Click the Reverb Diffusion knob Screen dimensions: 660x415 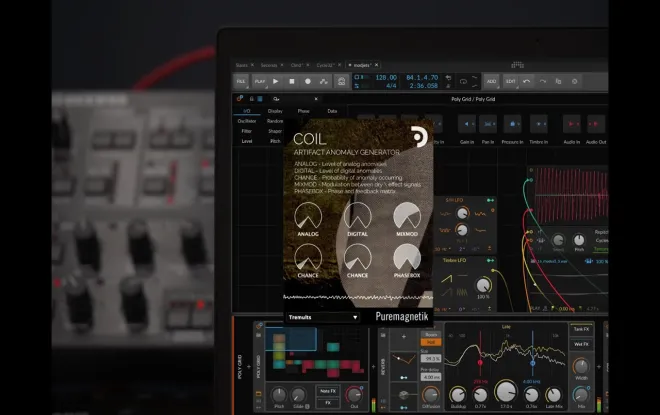click(431, 395)
